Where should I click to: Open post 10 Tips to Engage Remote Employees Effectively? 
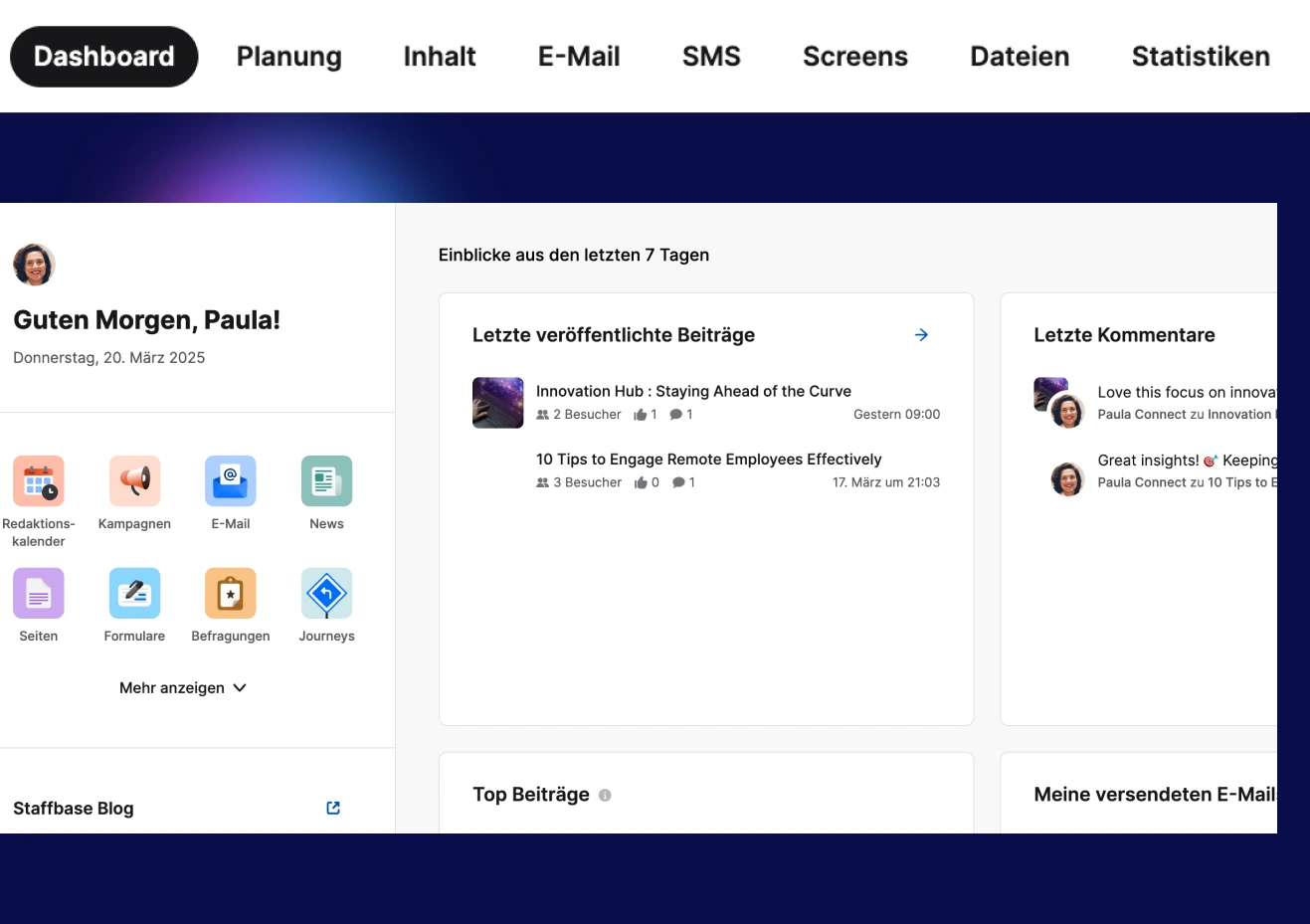click(709, 460)
